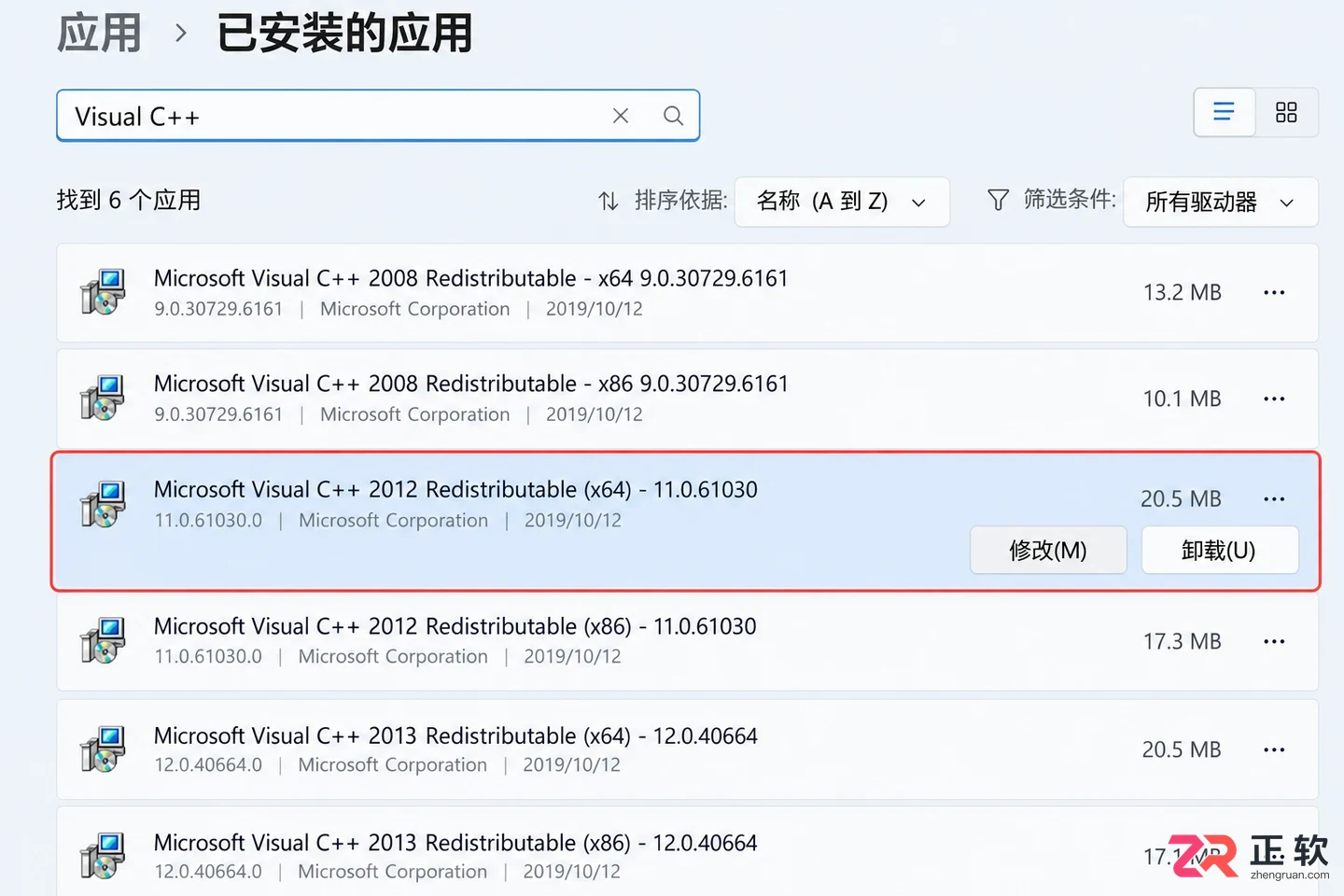Screen dimensions: 1344x896
Task: Switch to grid view layout
Action: [1286, 112]
